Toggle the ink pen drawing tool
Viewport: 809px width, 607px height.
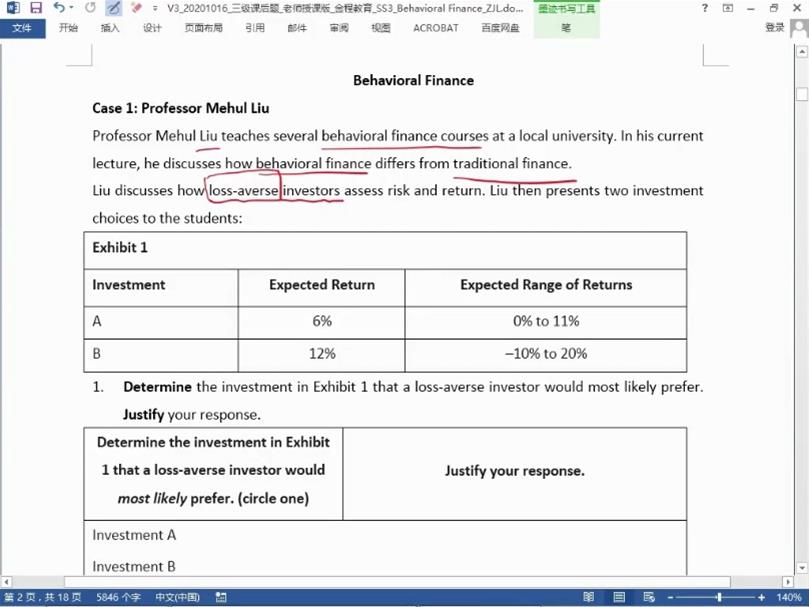click(113, 8)
